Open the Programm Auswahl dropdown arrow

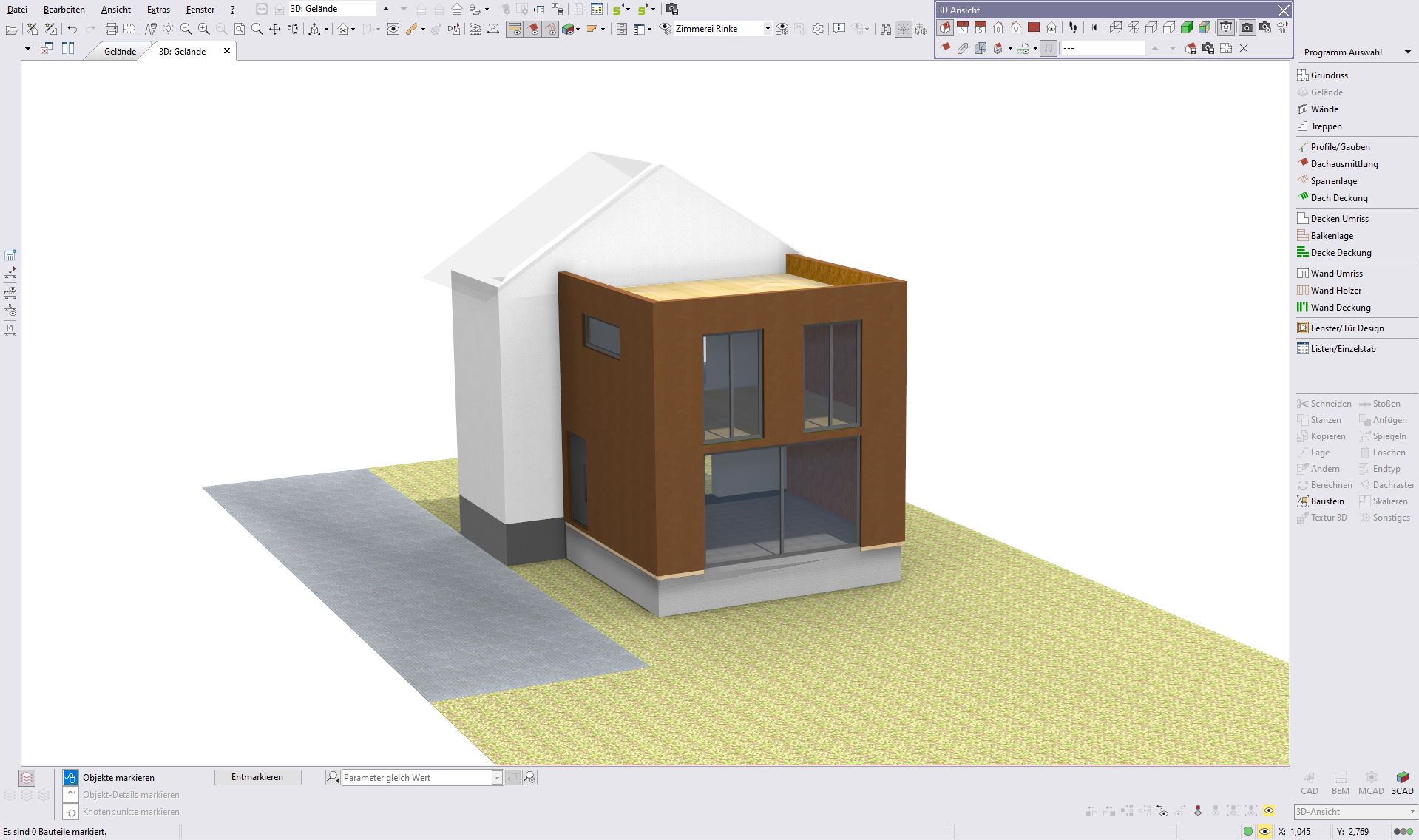point(1407,52)
